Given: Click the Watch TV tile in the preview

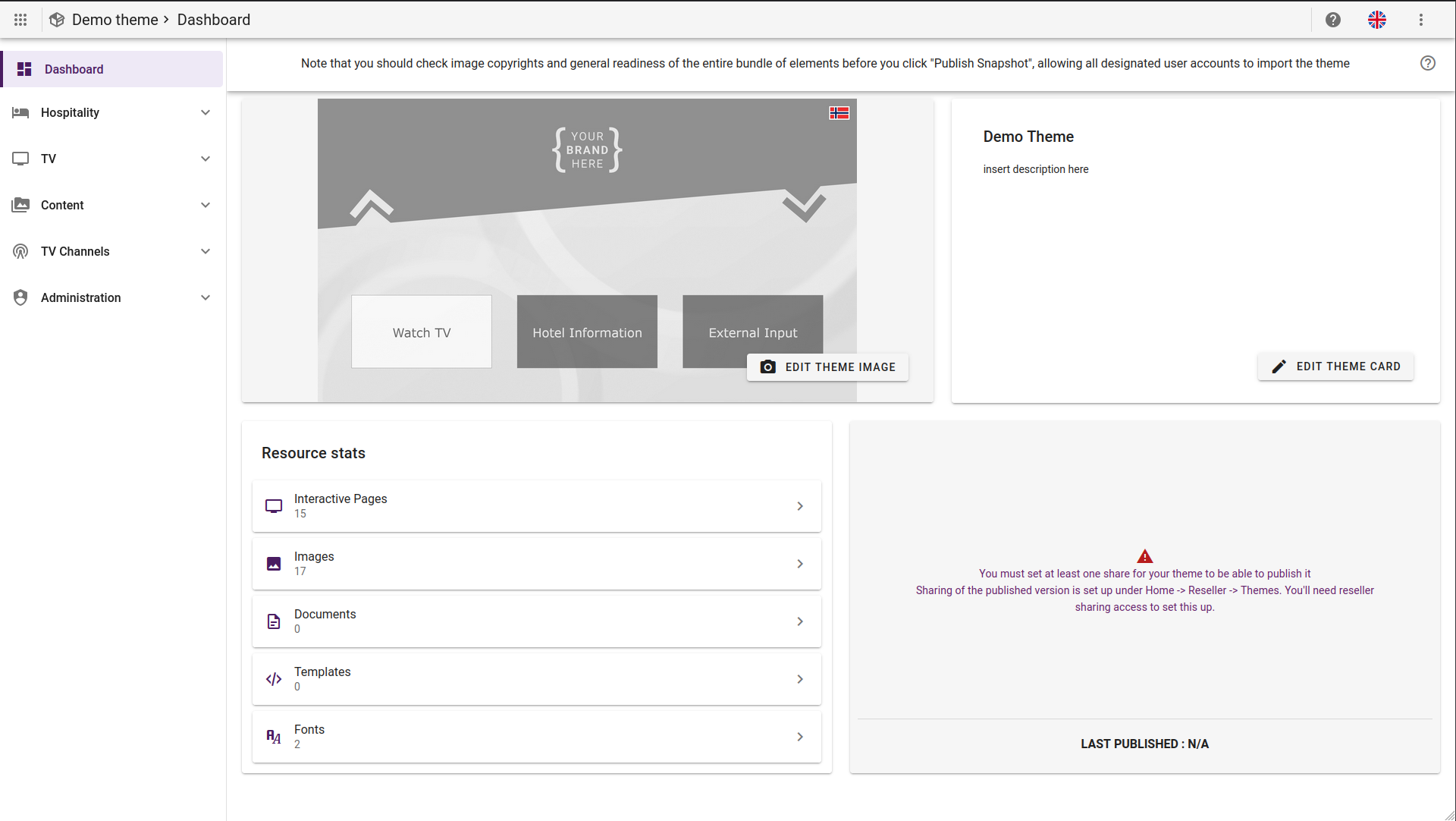Looking at the screenshot, I should click(x=422, y=332).
